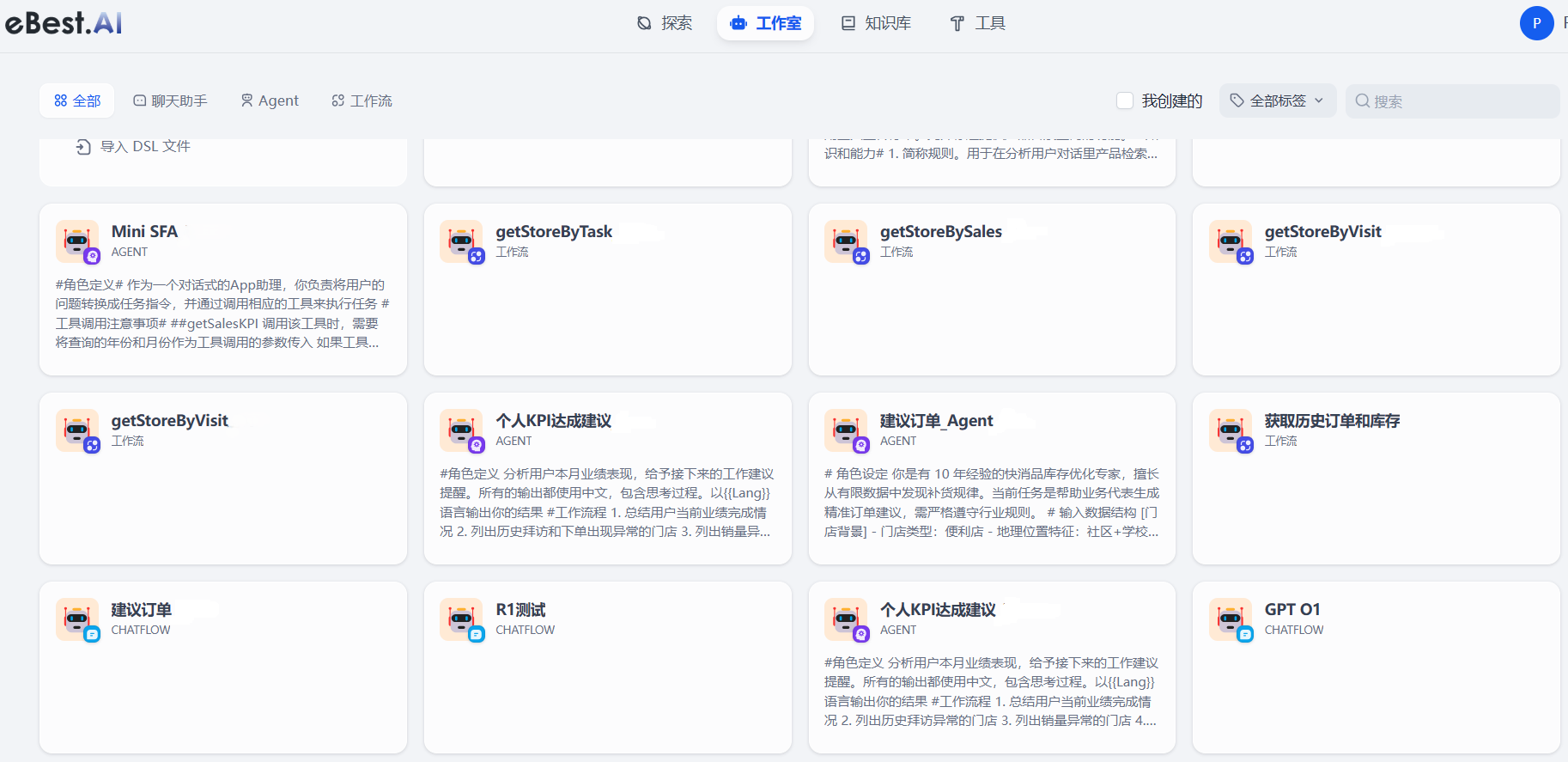Image resolution: width=1568 pixels, height=762 pixels.
Task: Click the 建议订单_Agent robot icon
Action: click(x=846, y=430)
